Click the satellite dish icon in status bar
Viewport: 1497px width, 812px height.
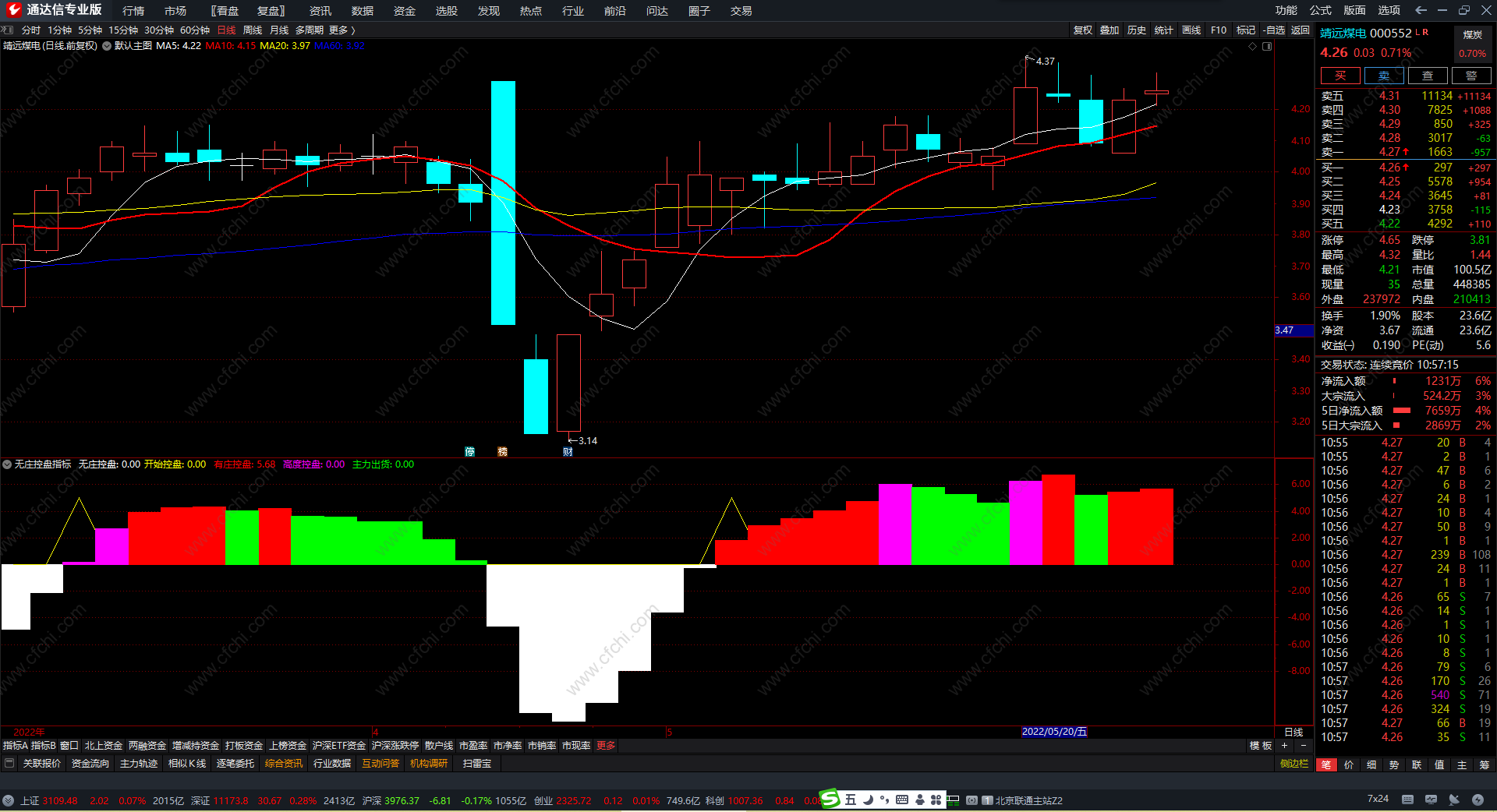pyautogui.click(x=1454, y=800)
